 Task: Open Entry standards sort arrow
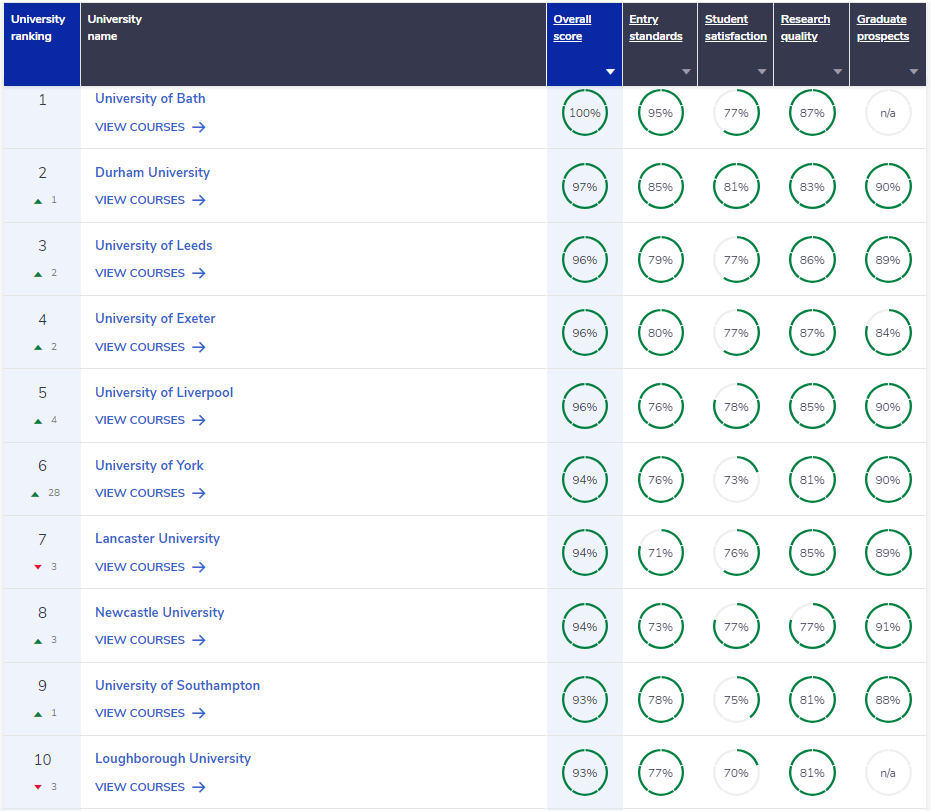[x=686, y=72]
